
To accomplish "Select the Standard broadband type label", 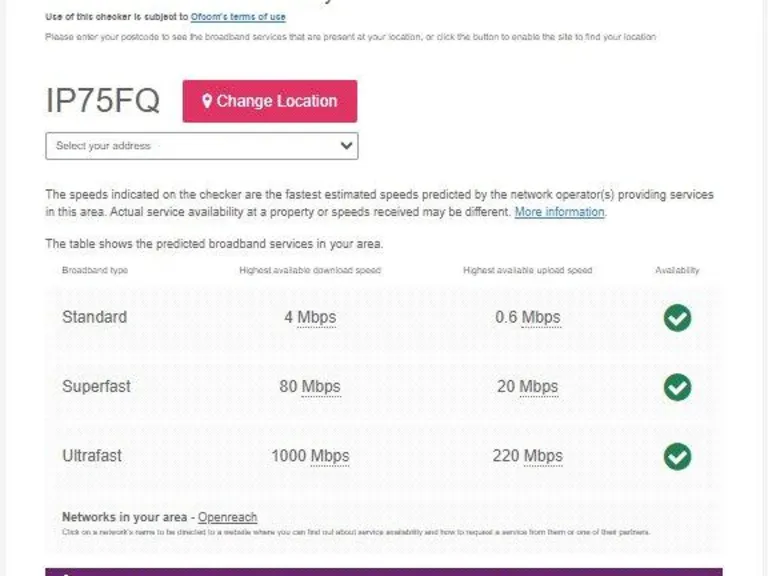I will [x=94, y=317].
